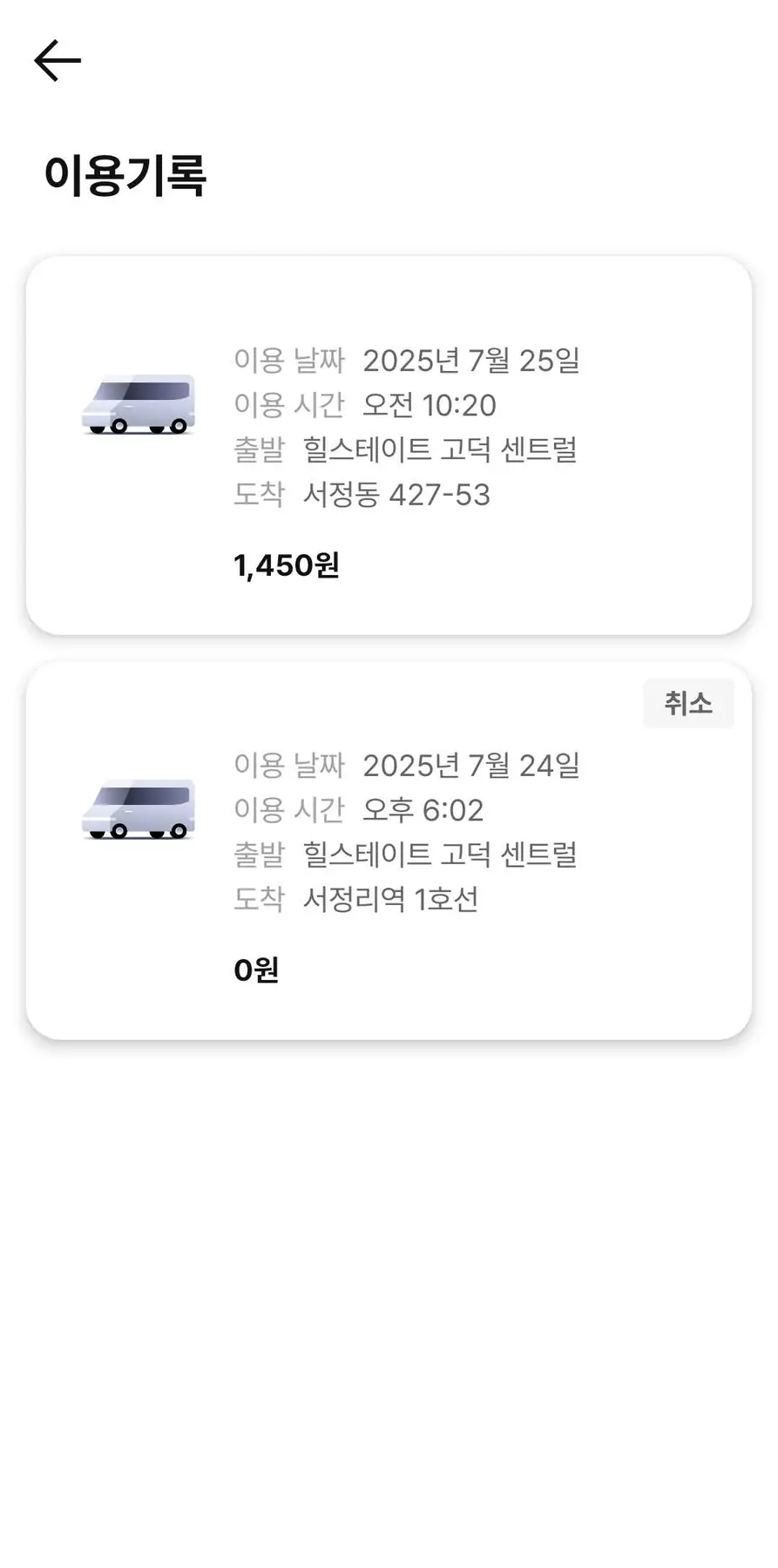This screenshot has height=1568, width=778.
Task: Tap the 0원 fare amount
Action: 256,970
